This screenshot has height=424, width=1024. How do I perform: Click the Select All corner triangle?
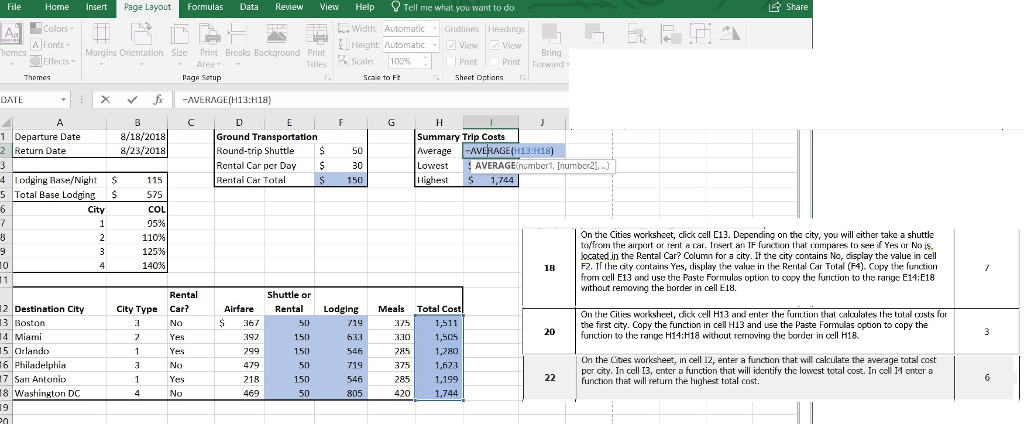(x=6, y=122)
